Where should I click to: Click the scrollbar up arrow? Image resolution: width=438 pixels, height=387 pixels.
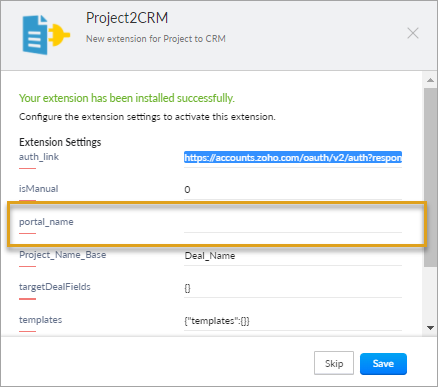(430, 80)
